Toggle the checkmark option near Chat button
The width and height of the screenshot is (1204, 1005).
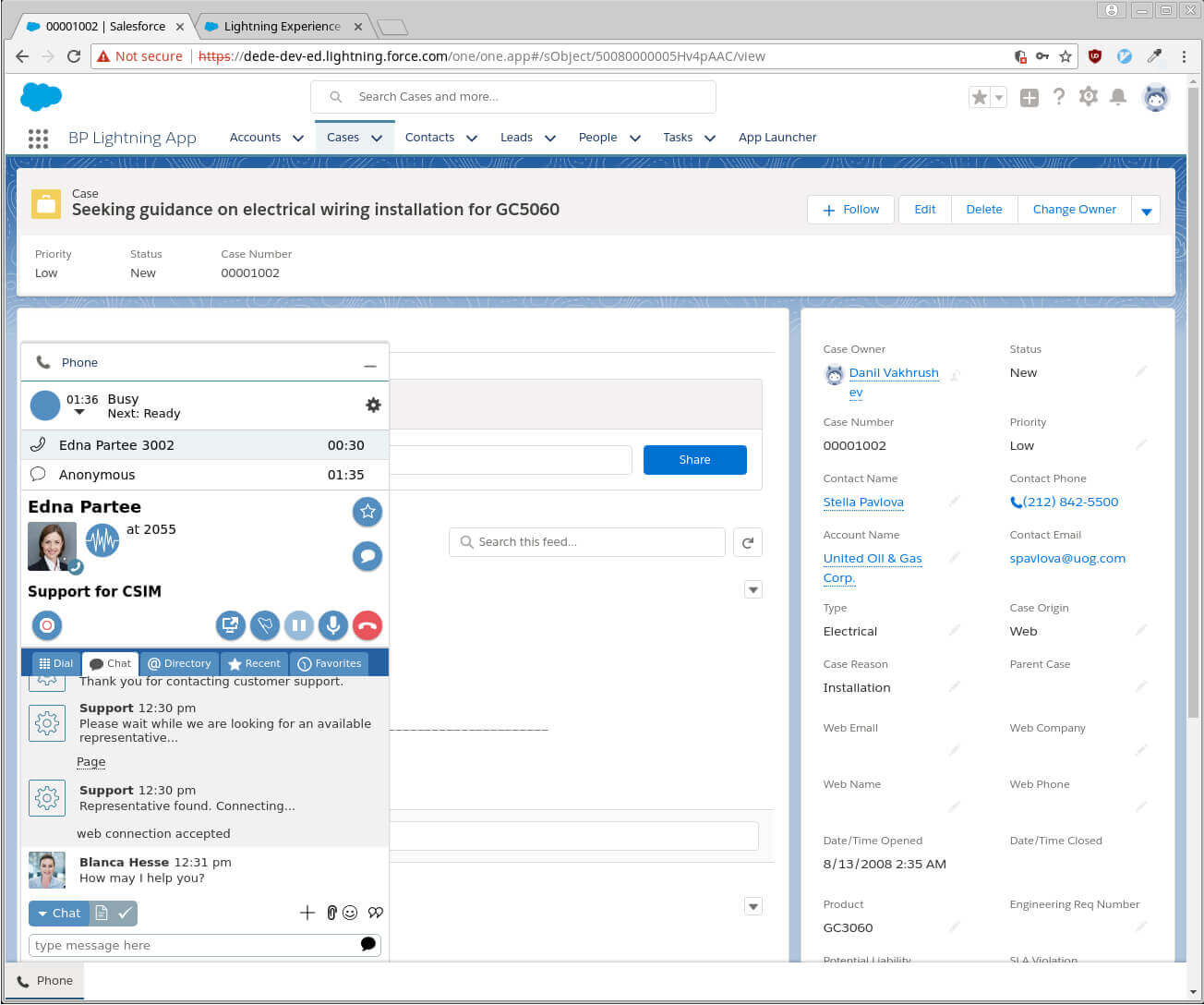click(126, 913)
